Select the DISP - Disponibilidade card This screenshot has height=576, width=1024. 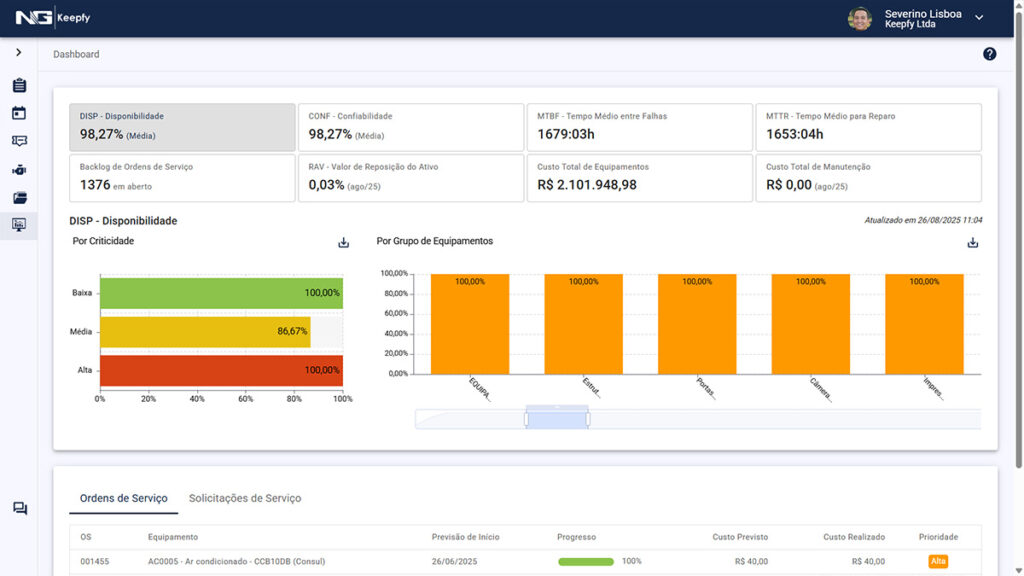pyautogui.click(x=182, y=127)
